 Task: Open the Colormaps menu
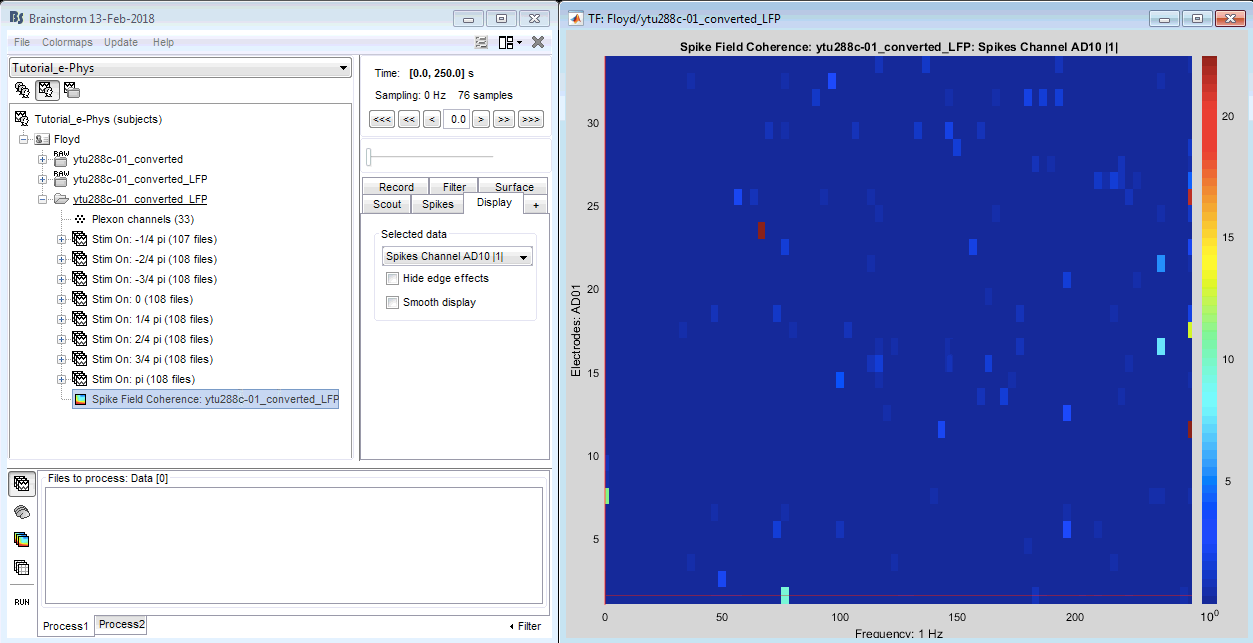67,42
